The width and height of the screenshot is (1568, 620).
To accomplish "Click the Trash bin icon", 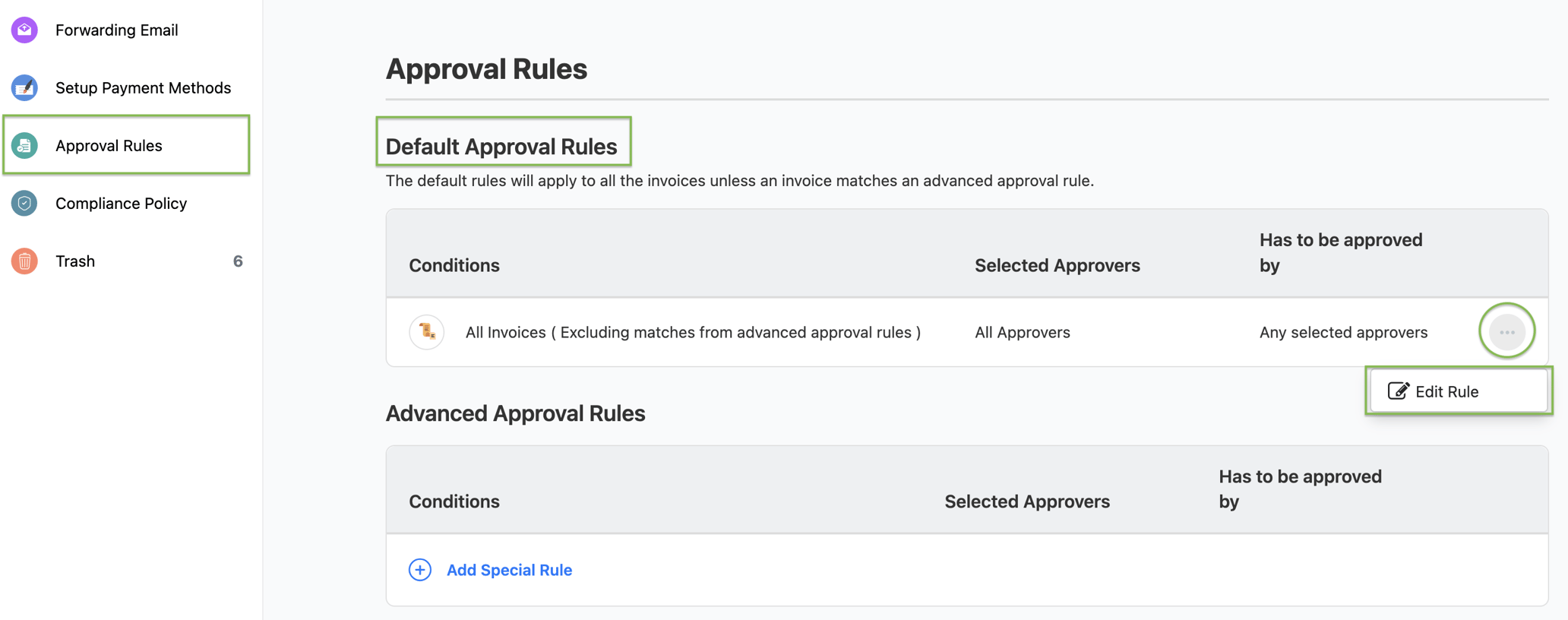I will coord(24,261).
